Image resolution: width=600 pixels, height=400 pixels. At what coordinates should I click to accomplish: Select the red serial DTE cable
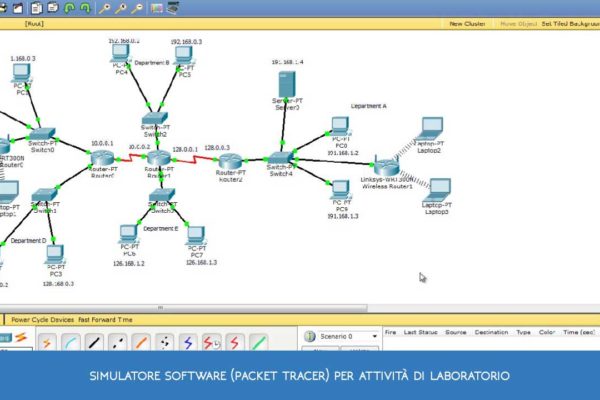pyautogui.click(x=235, y=342)
